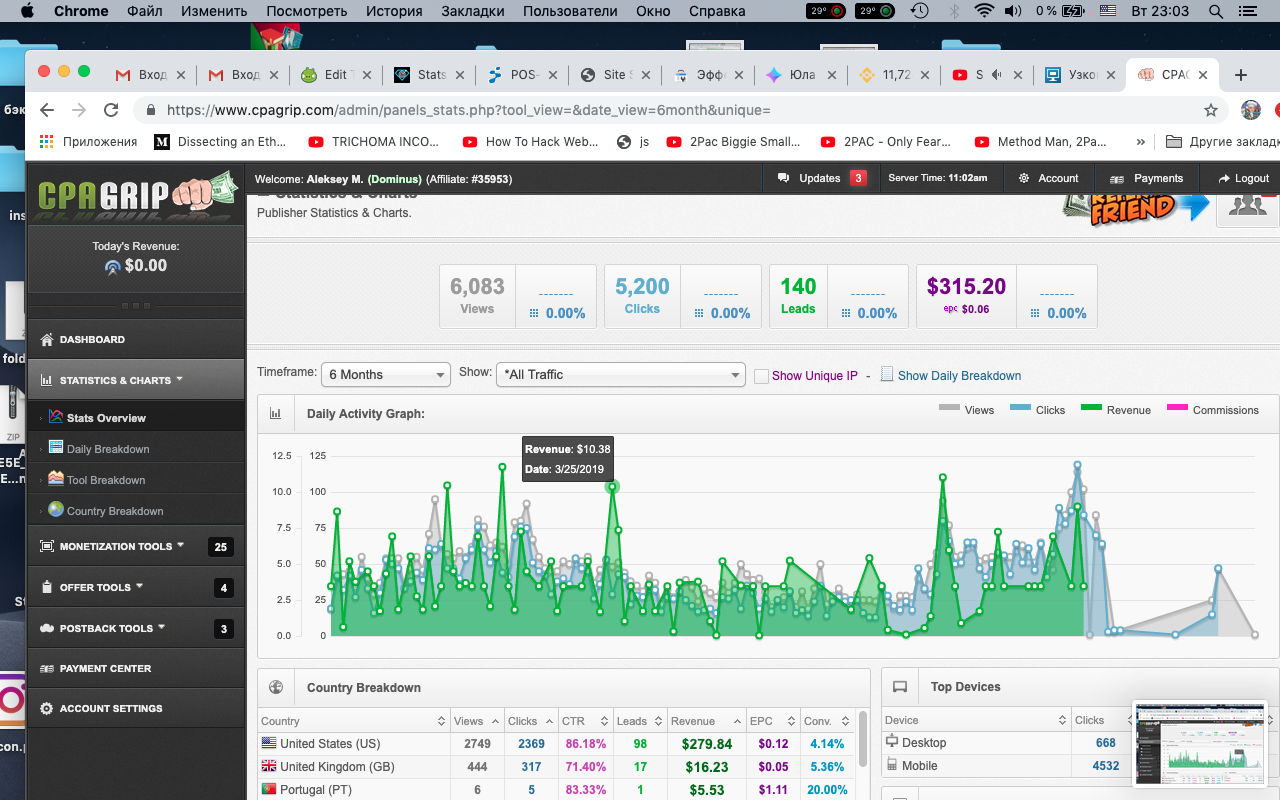The image size is (1280, 800).
Task: Reload the page with refresh icon
Action: pyautogui.click(x=111, y=110)
